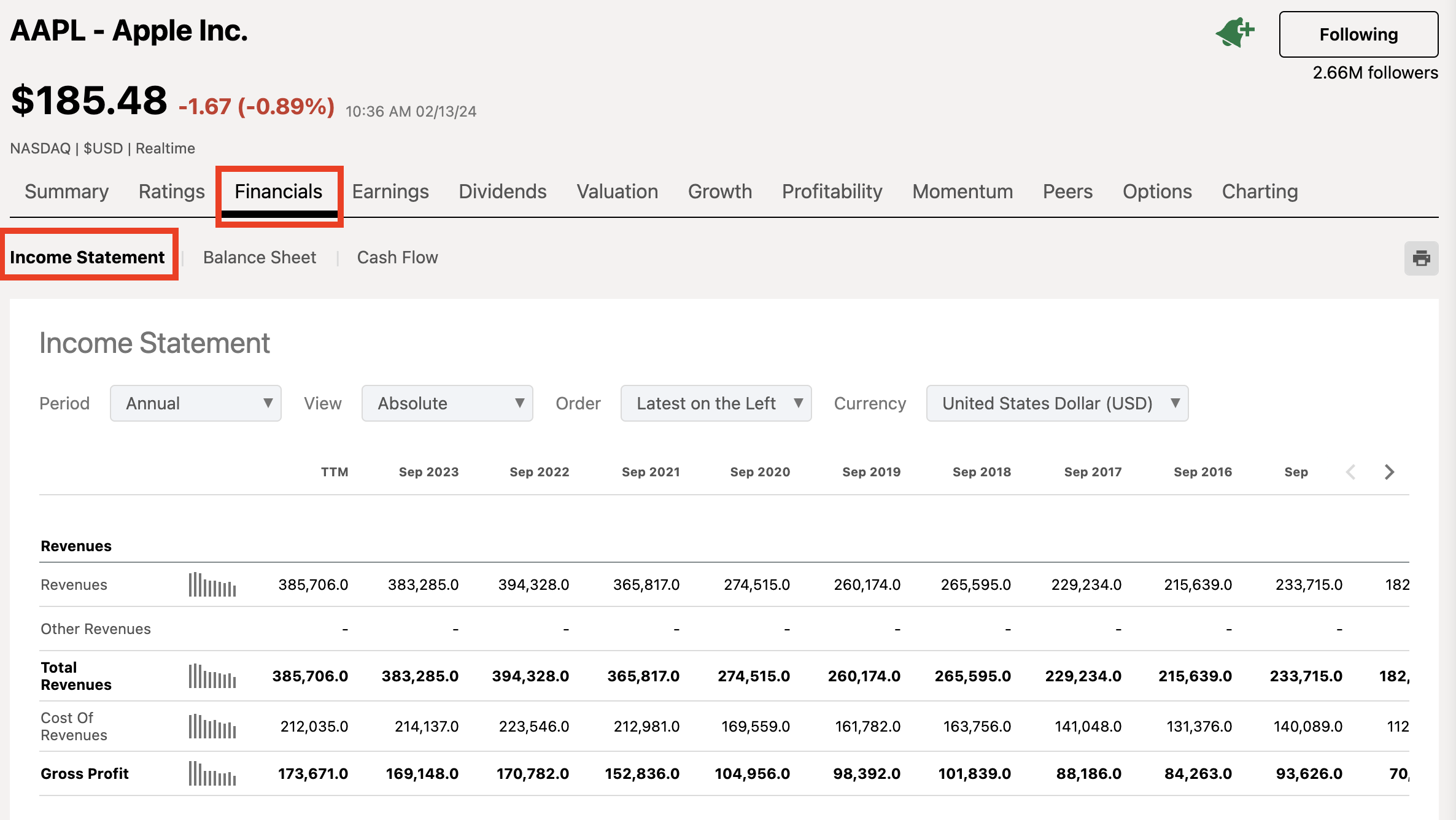Click Cost Of Revenues value 214,137.0
1456x820 pixels.
point(427,727)
